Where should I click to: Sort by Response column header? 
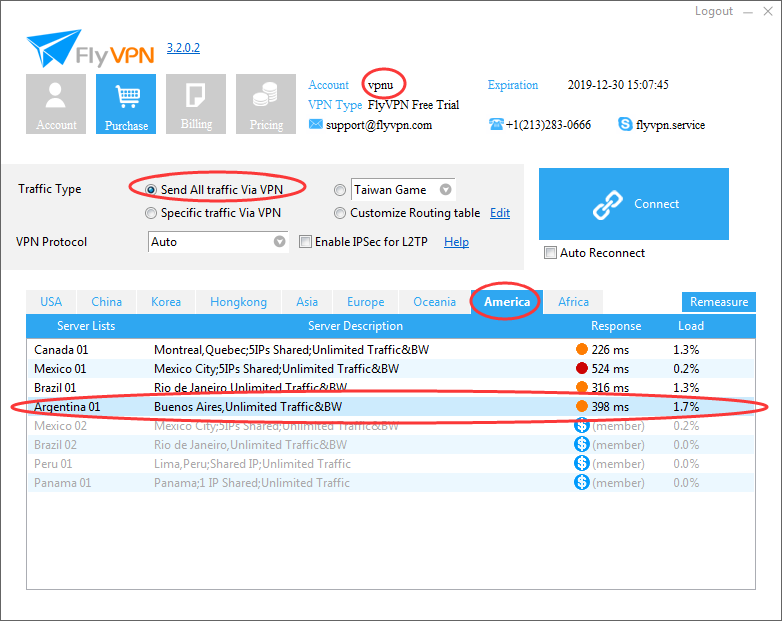[616, 326]
